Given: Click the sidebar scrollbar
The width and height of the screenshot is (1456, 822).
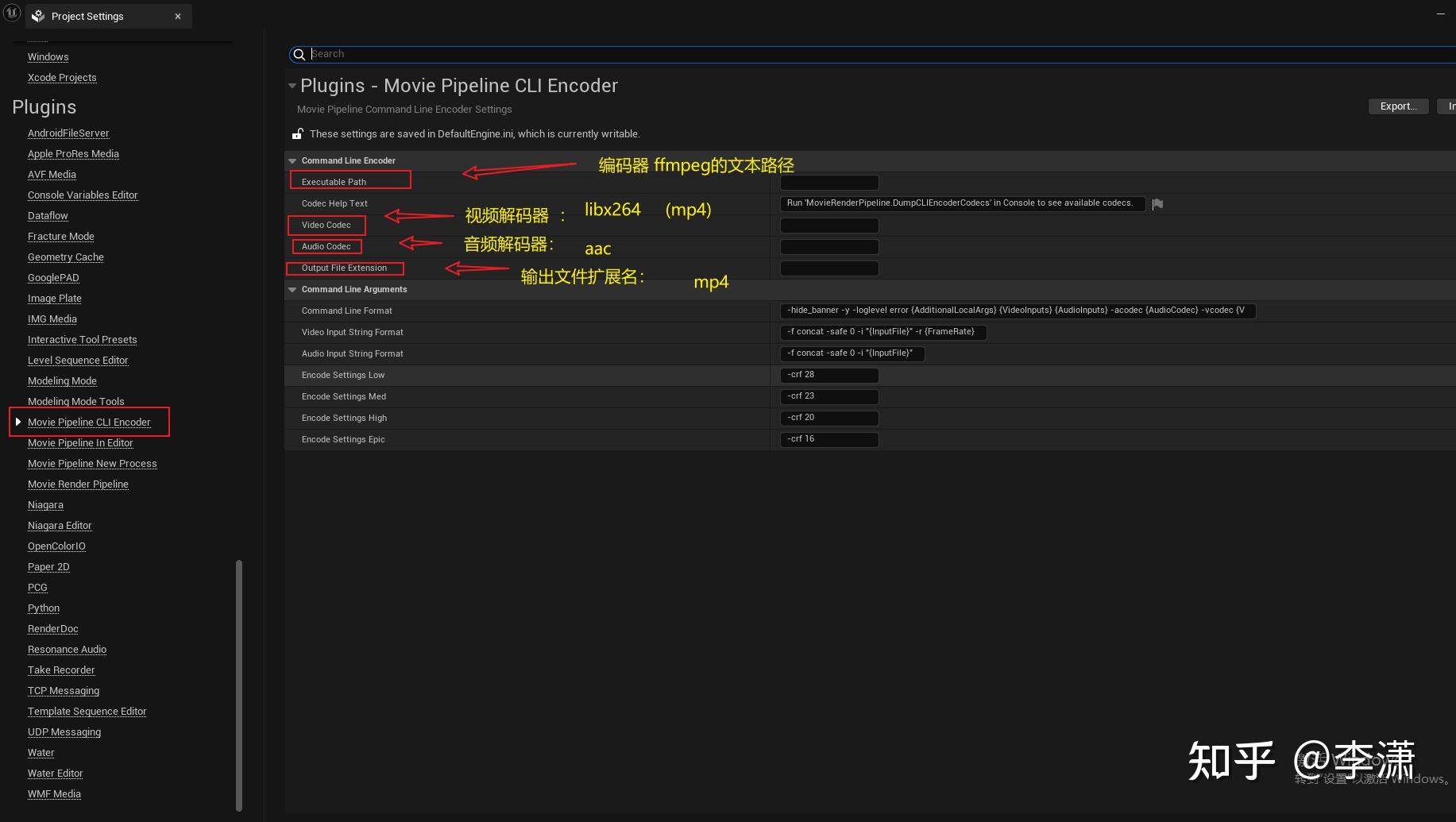Looking at the screenshot, I should 238,683.
